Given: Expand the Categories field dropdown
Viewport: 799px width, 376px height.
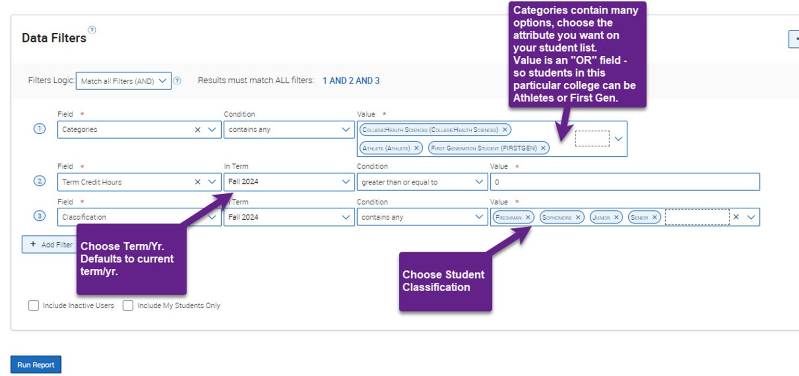Looking at the screenshot, I should point(212,130).
